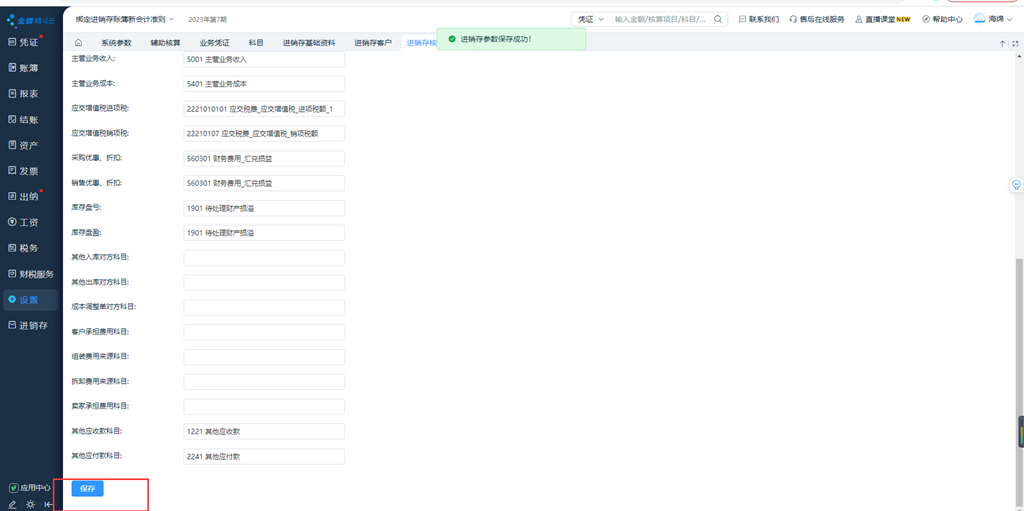Switch to the 业务凭证 tab
The image size is (1024, 511).
point(214,43)
